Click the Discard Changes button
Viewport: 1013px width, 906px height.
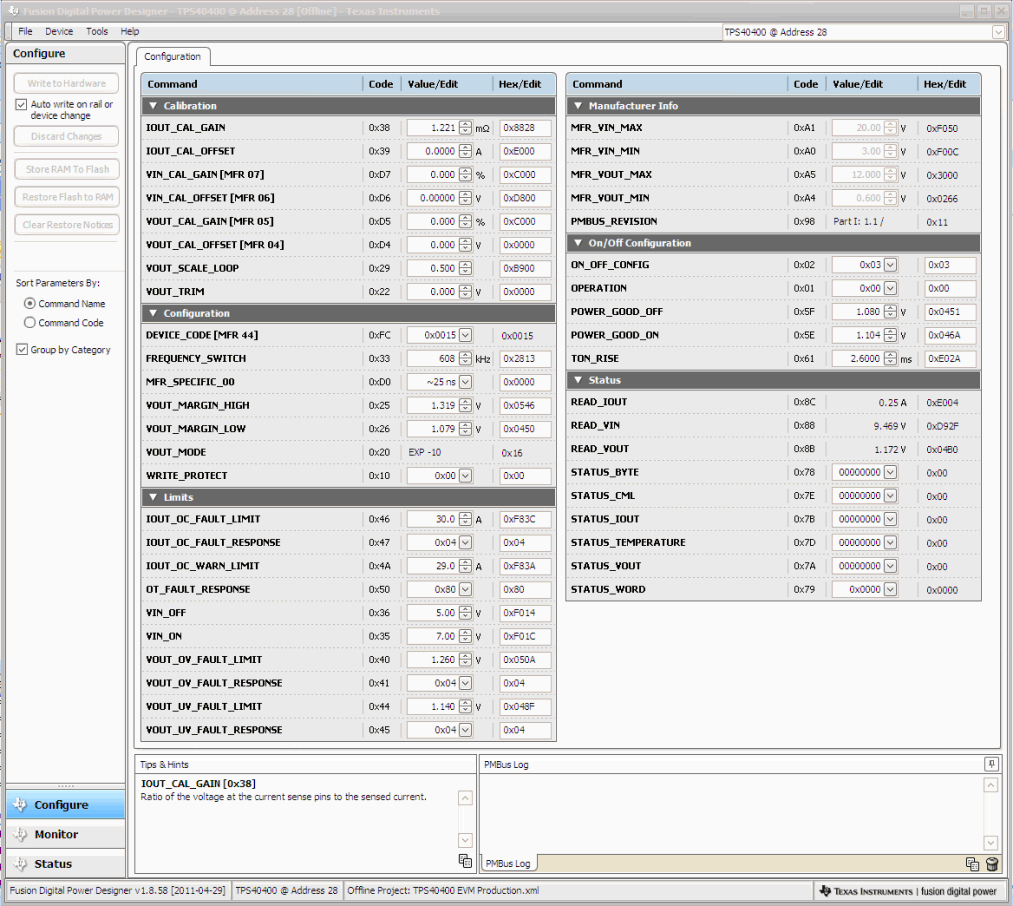[x=65, y=136]
